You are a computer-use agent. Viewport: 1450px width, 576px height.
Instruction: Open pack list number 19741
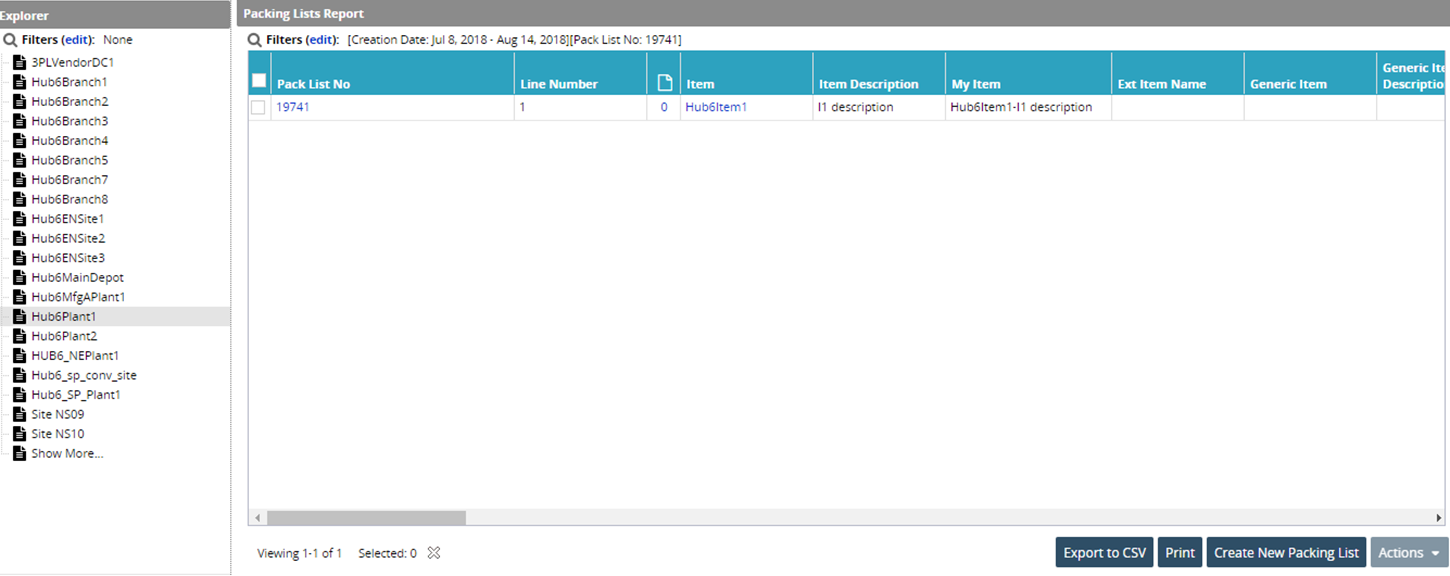click(293, 107)
